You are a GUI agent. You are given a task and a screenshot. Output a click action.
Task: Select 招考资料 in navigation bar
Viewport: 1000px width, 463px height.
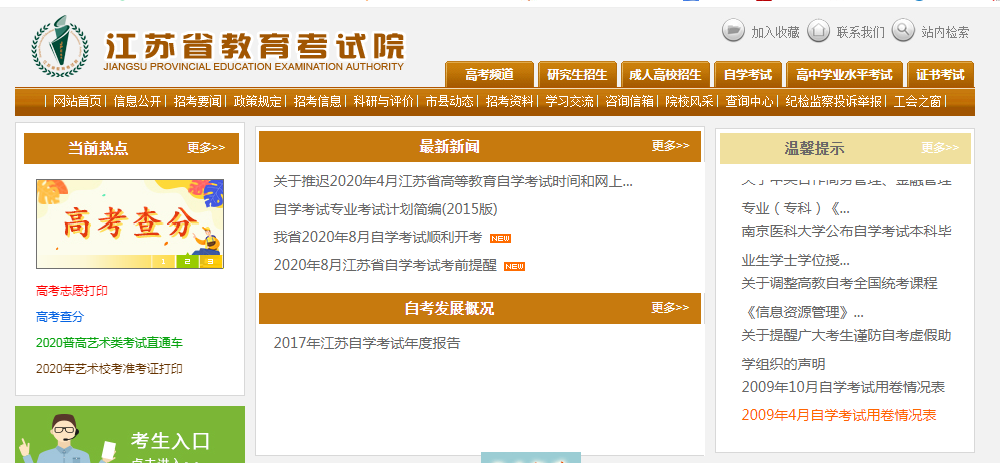pyautogui.click(x=510, y=101)
